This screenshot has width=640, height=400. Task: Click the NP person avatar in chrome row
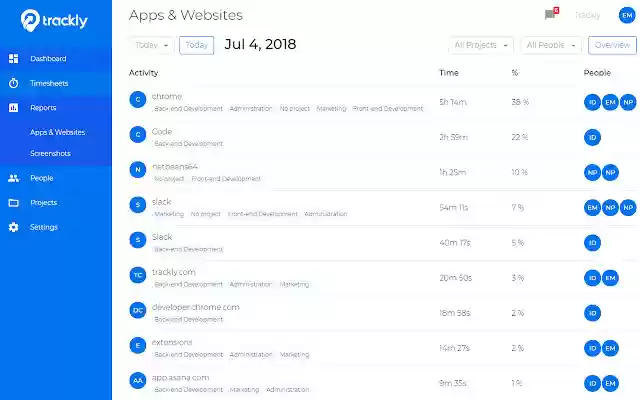coord(628,102)
